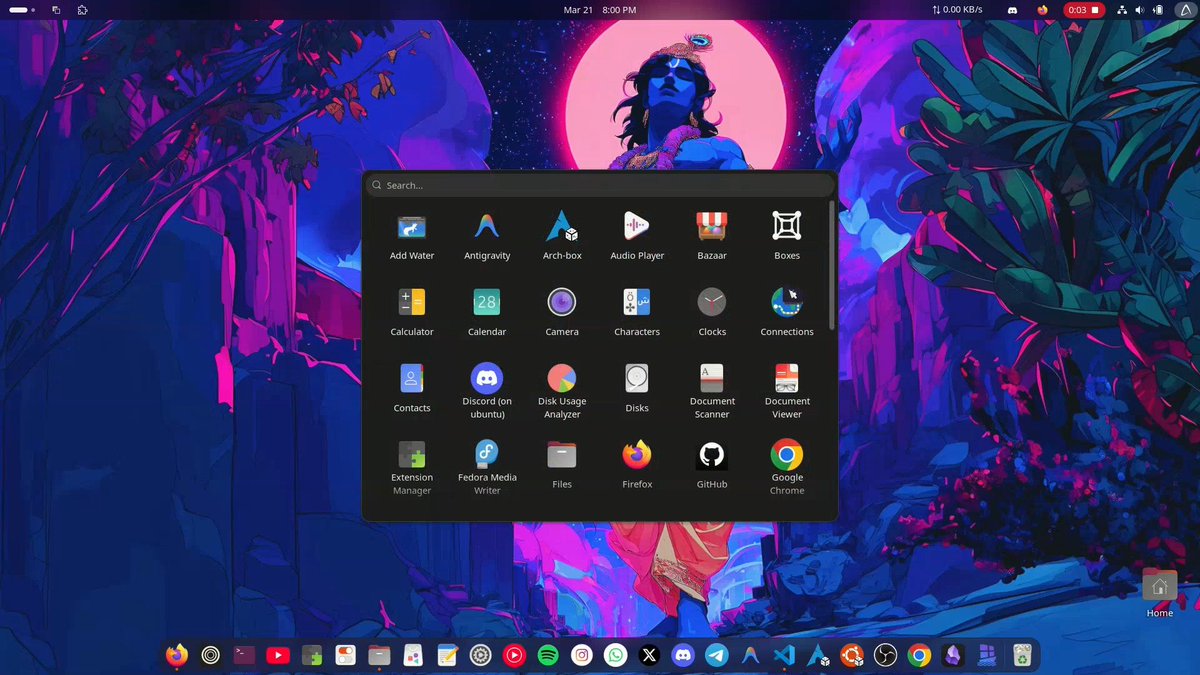Open the Disks app
Image resolution: width=1200 pixels, height=675 pixels.
click(637, 388)
